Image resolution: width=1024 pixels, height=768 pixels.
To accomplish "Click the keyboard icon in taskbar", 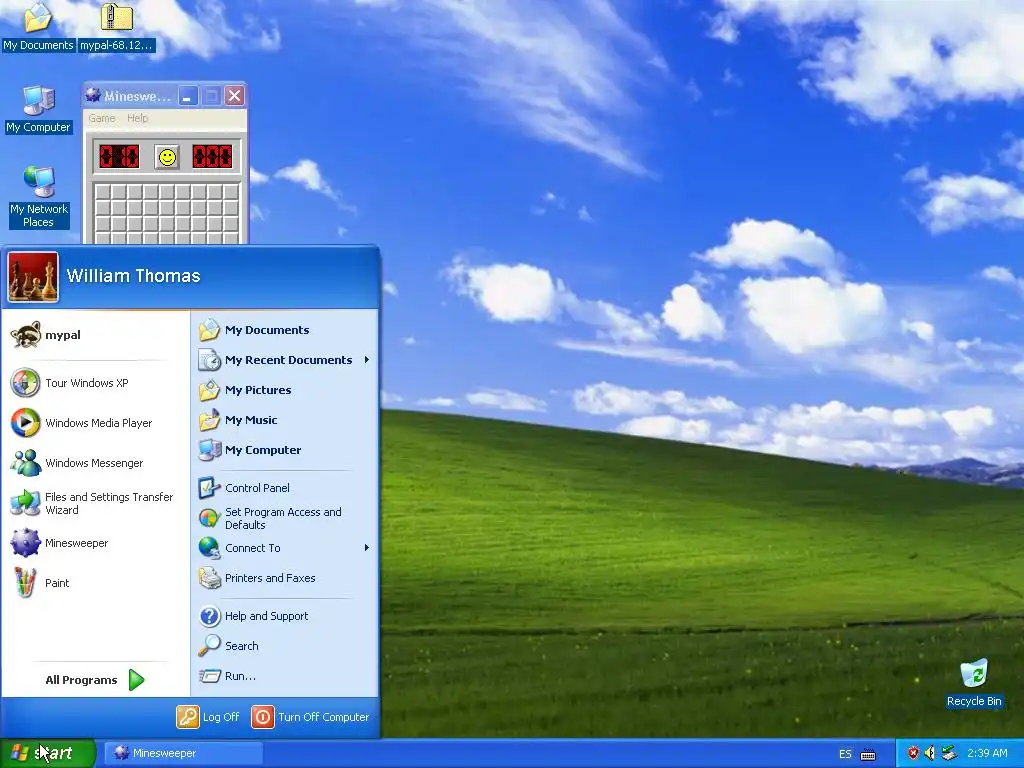I will click(x=868, y=754).
